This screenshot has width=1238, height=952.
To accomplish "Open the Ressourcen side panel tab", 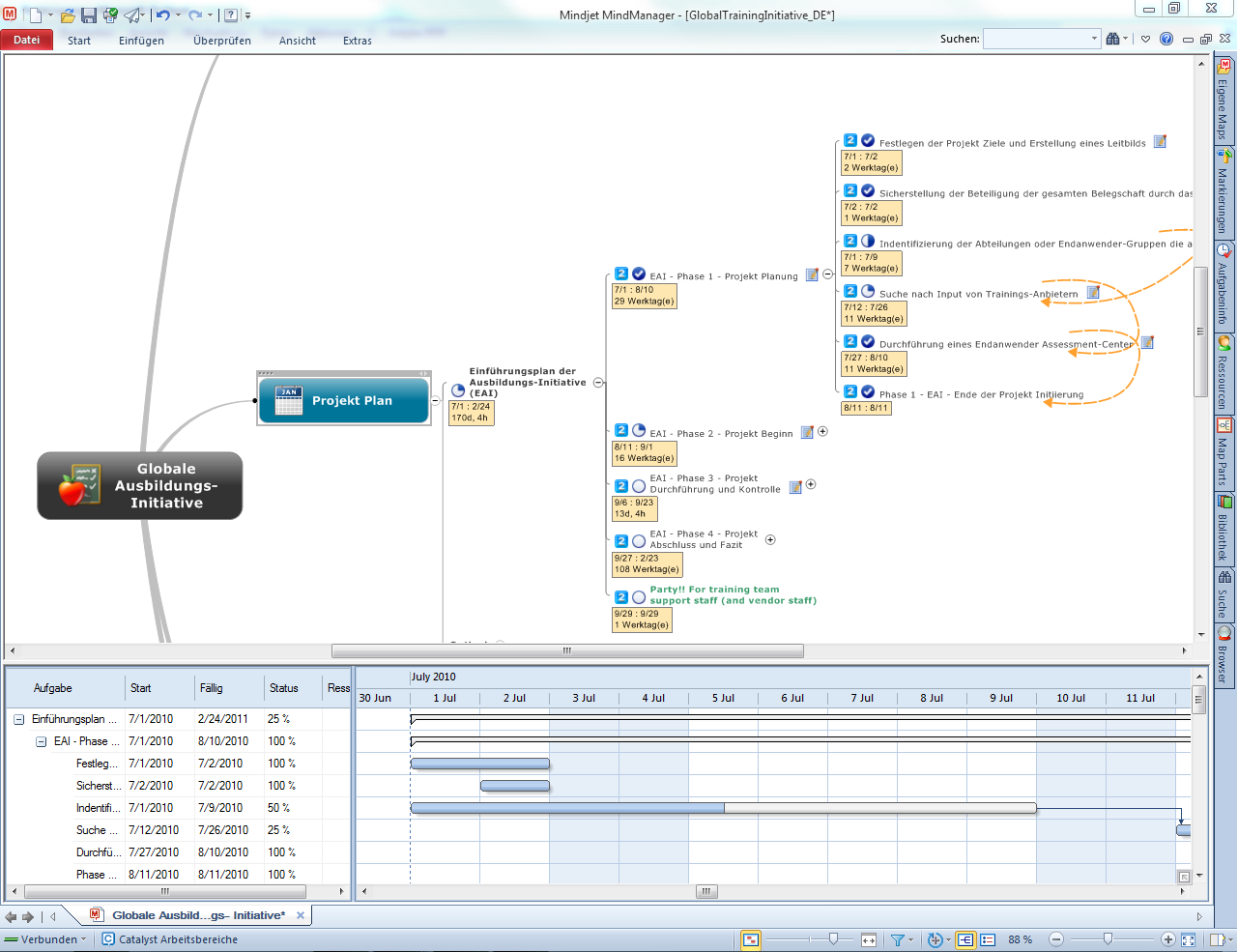I will (x=1224, y=374).
